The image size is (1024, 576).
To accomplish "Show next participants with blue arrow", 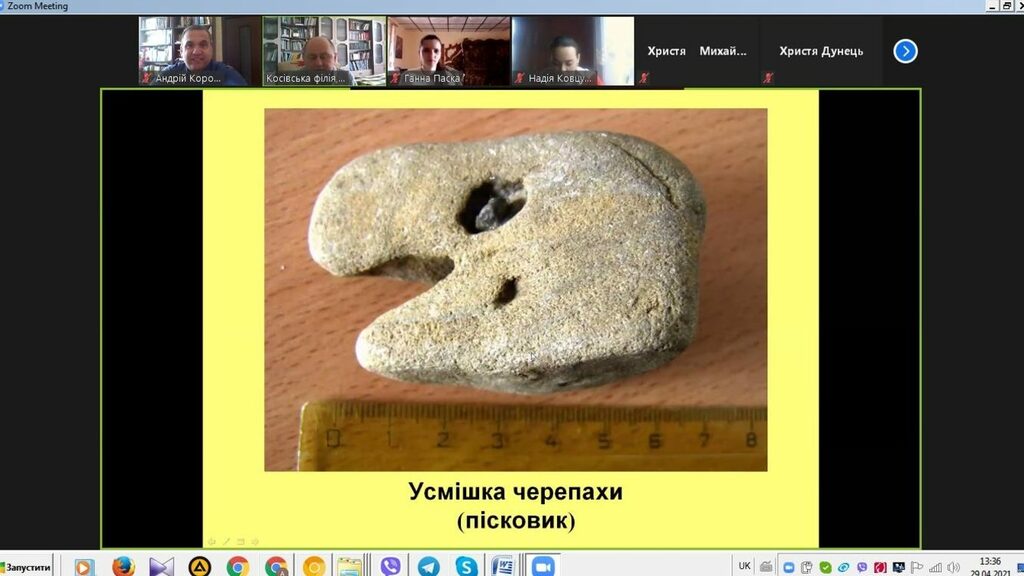I will coord(905,51).
